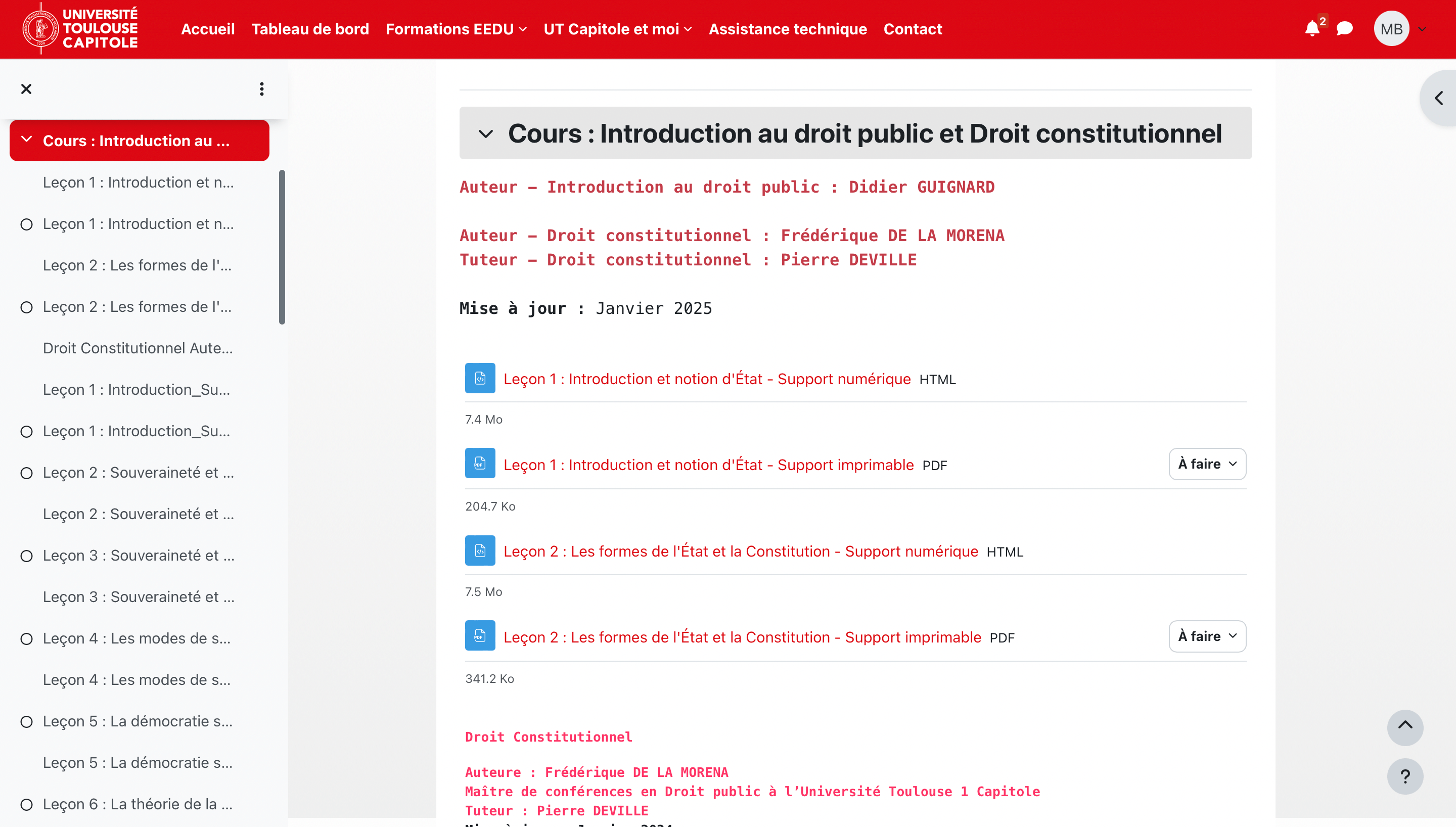
Task: Click the MB user avatar
Action: [x=1391, y=29]
